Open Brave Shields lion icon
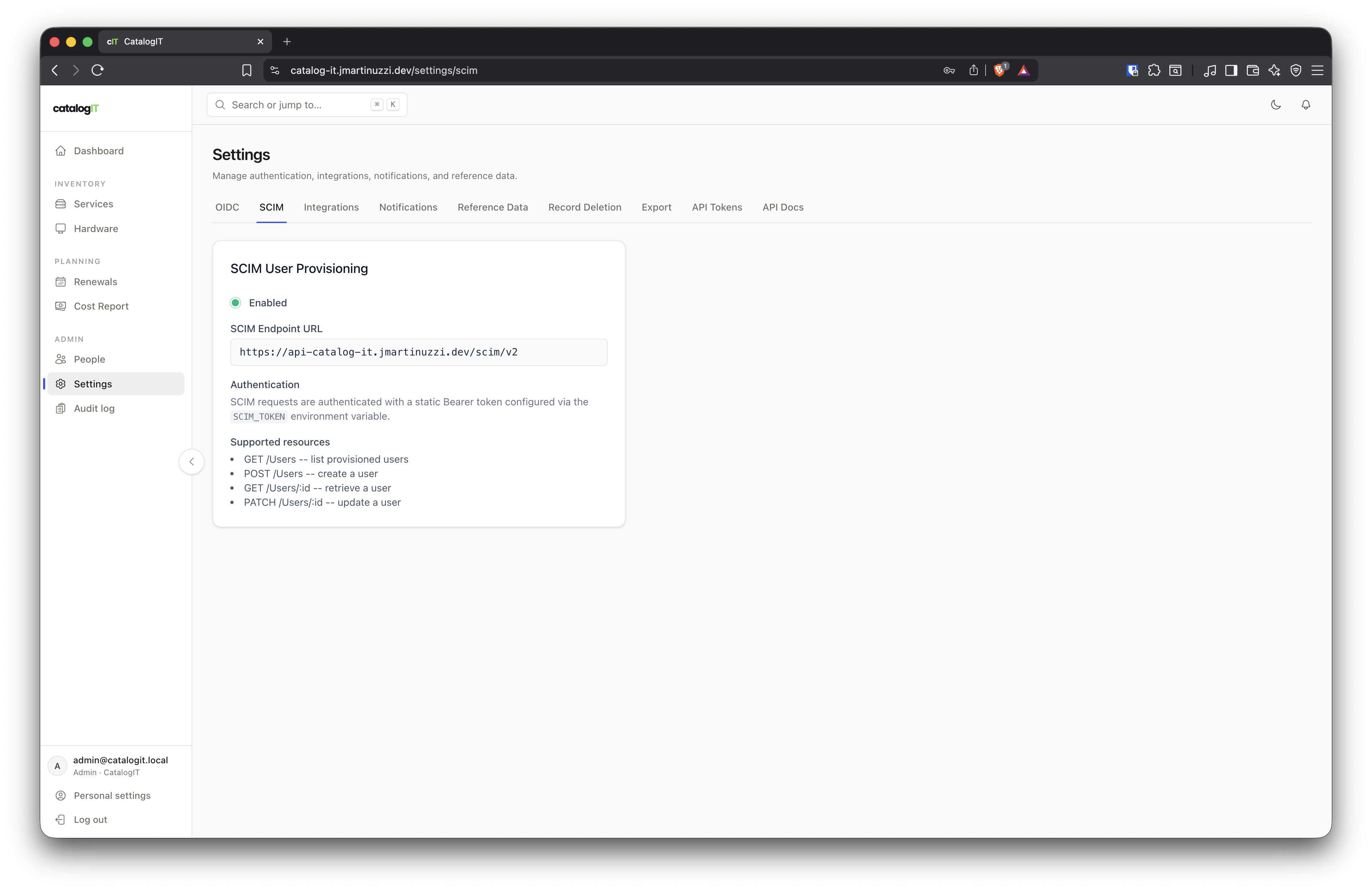Image resolution: width=1372 pixels, height=891 pixels. point(1000,70)
